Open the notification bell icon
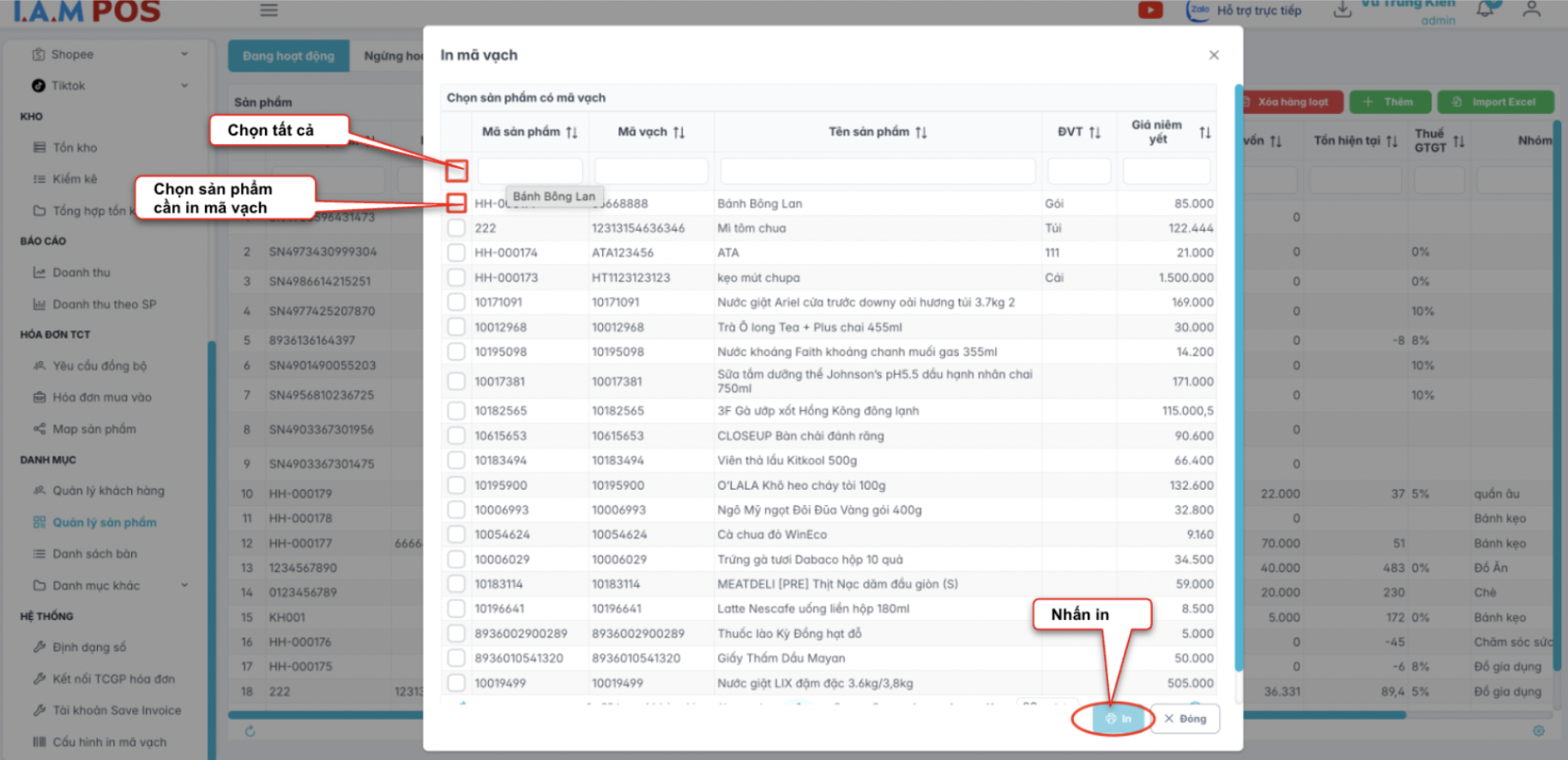The width and height of the screenshot is (1568, 760). point(1485,9)
